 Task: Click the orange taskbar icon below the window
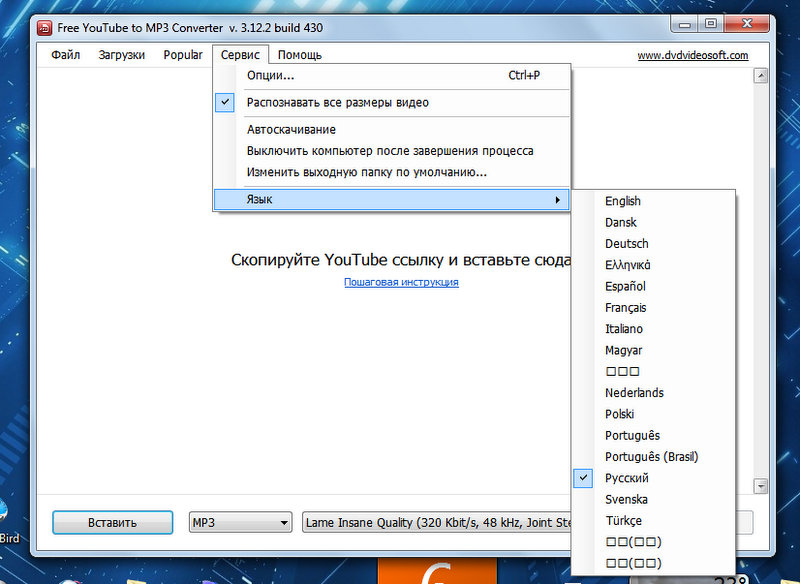tap(437, 571)
